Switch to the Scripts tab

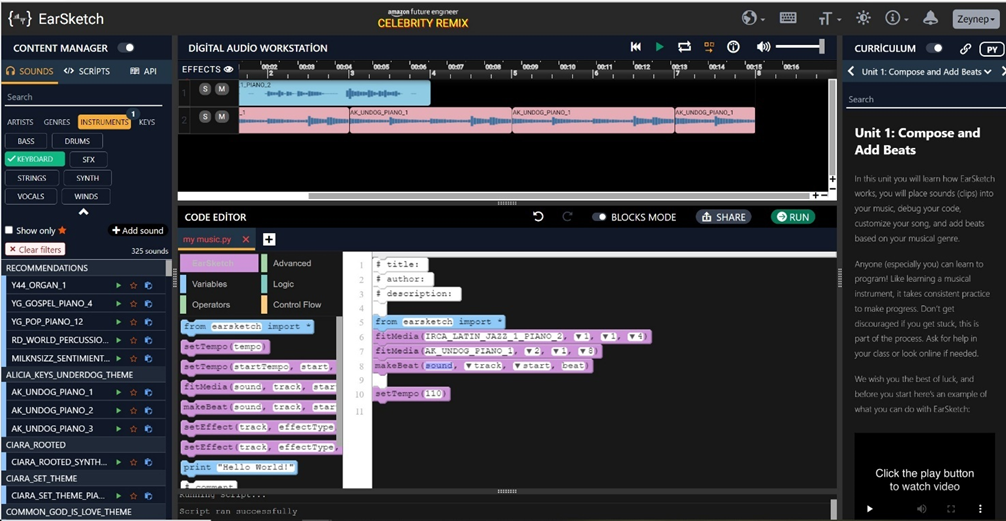point(87,71)
